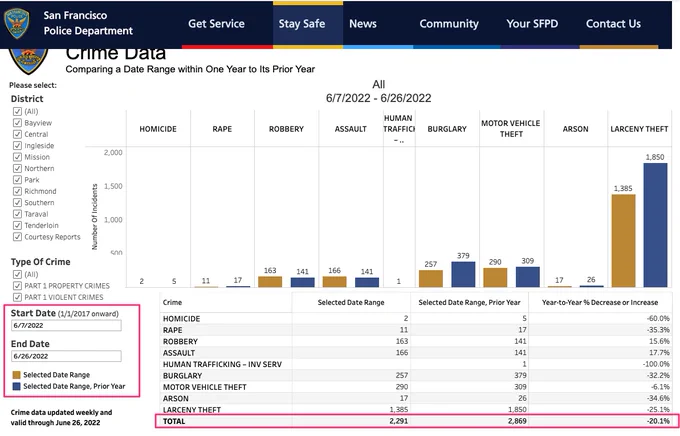Select the HOMICIDE row in table
680x436 pixels.
(x=416, y=318)
